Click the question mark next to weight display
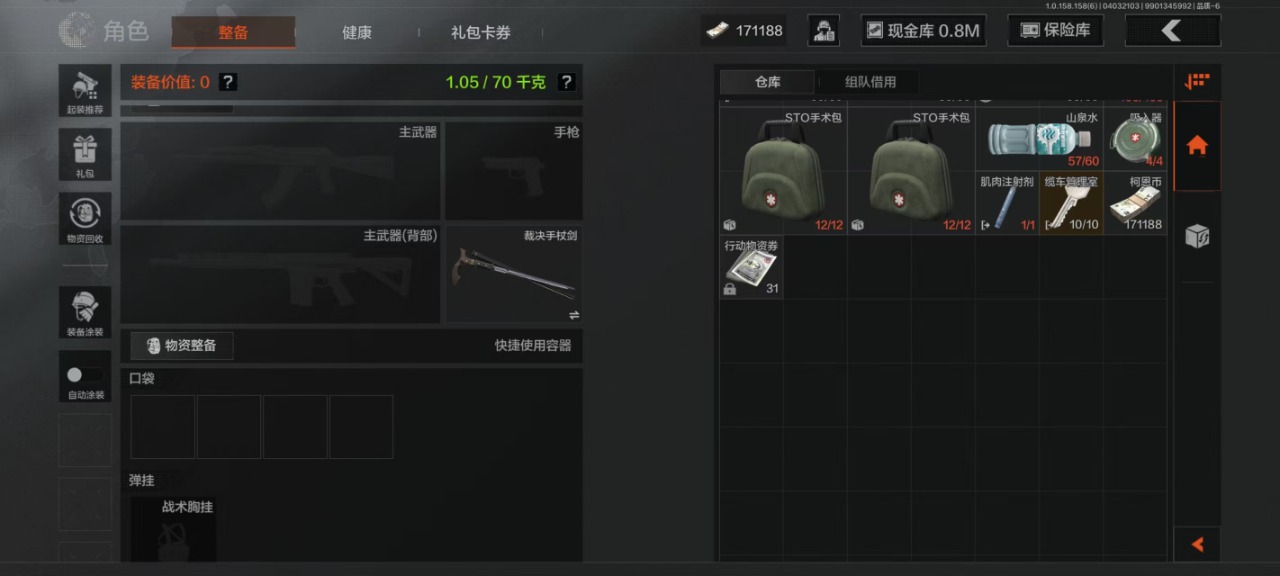The width and height of the screenshot is (1280, 576). point(566,82)
